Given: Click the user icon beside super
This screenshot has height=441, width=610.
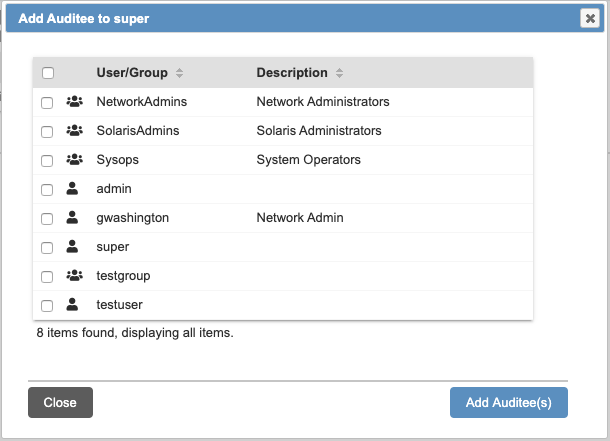Looking at the screenshot, I should point(72,246).
